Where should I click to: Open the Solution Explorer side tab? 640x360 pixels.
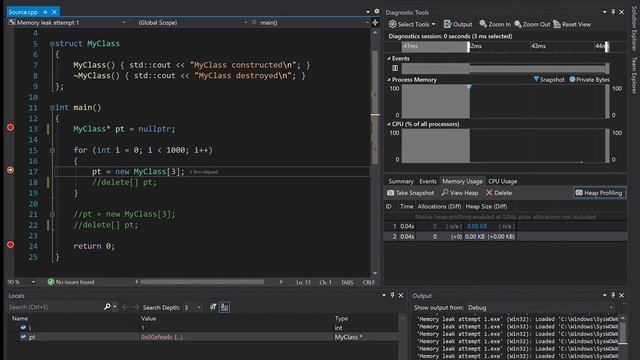[634, 29]
